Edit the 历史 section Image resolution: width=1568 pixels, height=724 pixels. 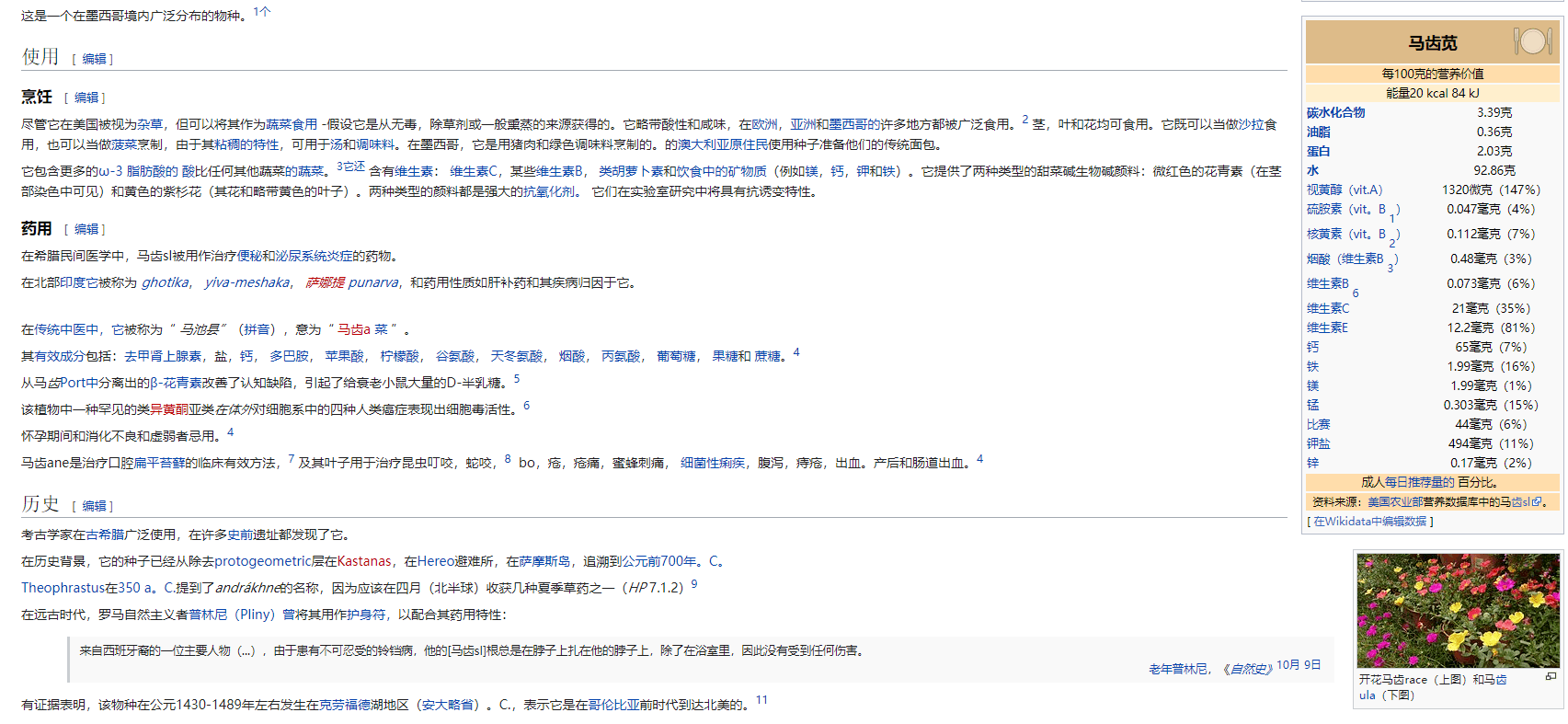93,506
